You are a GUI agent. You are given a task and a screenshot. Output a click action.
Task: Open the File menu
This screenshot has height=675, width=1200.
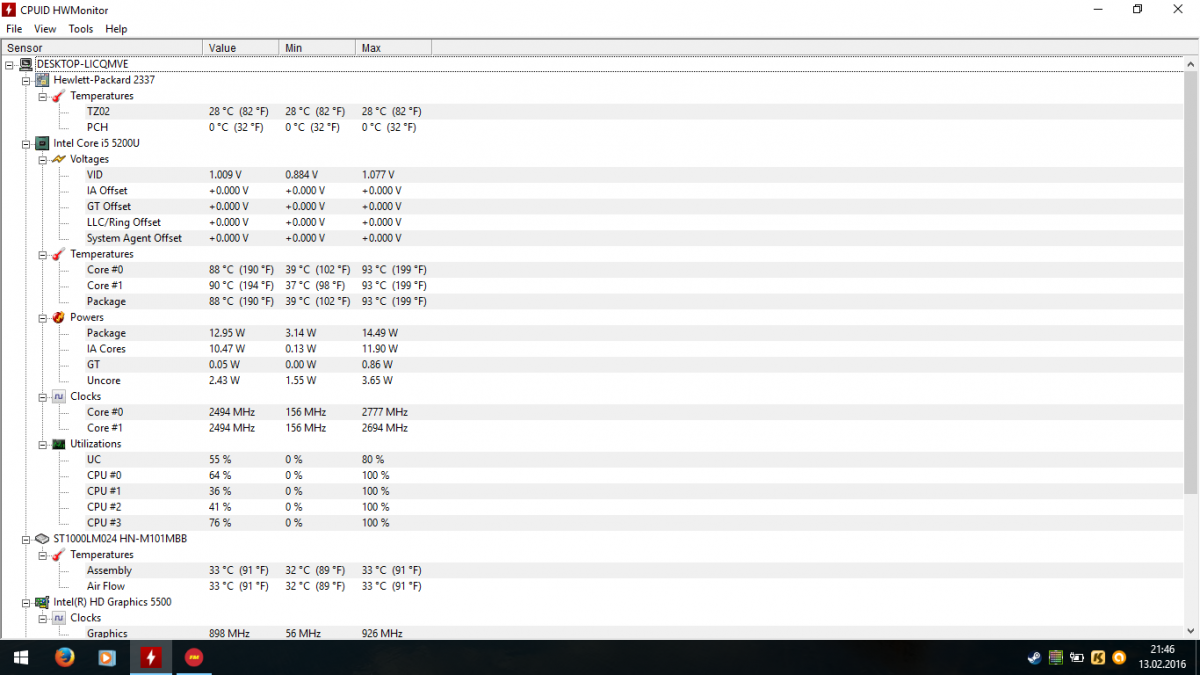click(14, 29)
